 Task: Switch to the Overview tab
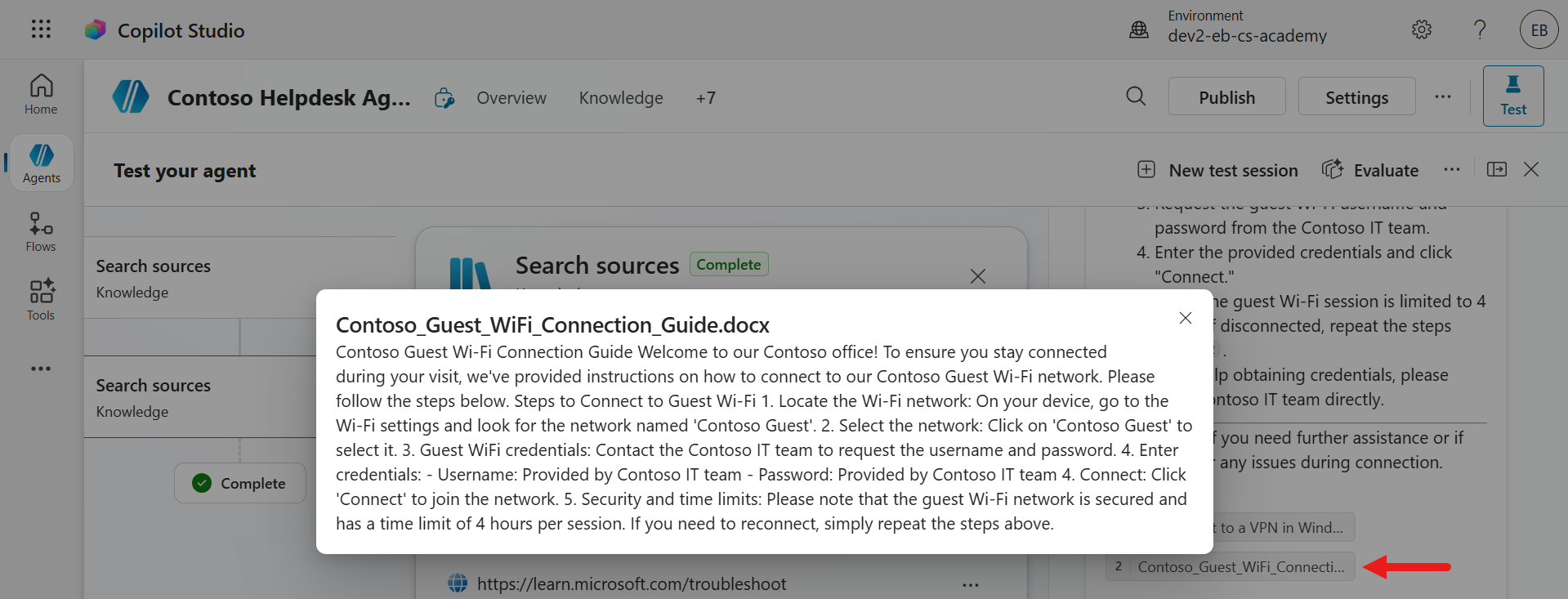click(x=511, y=98)
